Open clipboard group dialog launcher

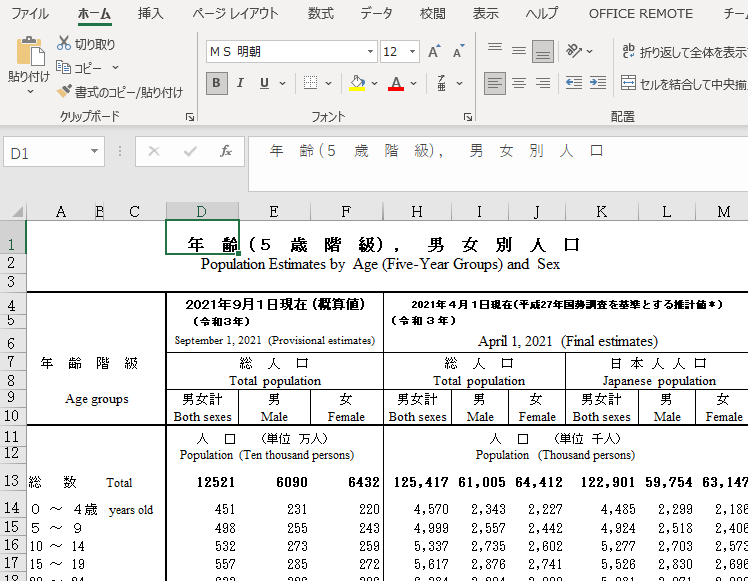[x=190, y=117]
